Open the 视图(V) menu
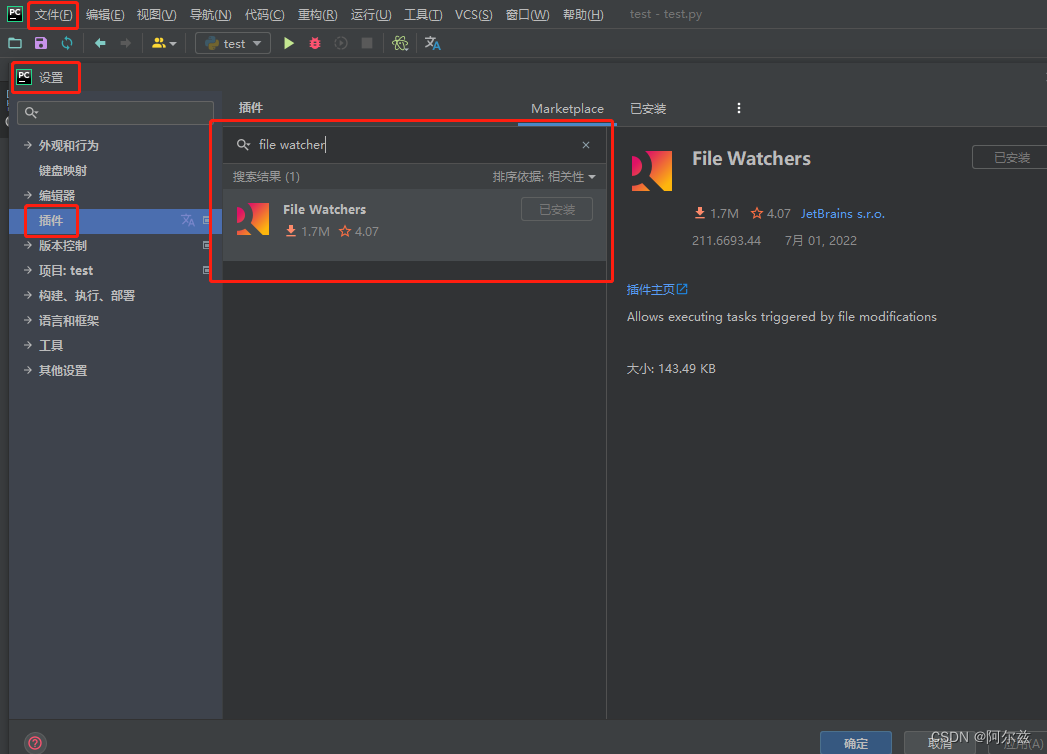Viewport: 1047px width, 754px height. click(156, 15)
